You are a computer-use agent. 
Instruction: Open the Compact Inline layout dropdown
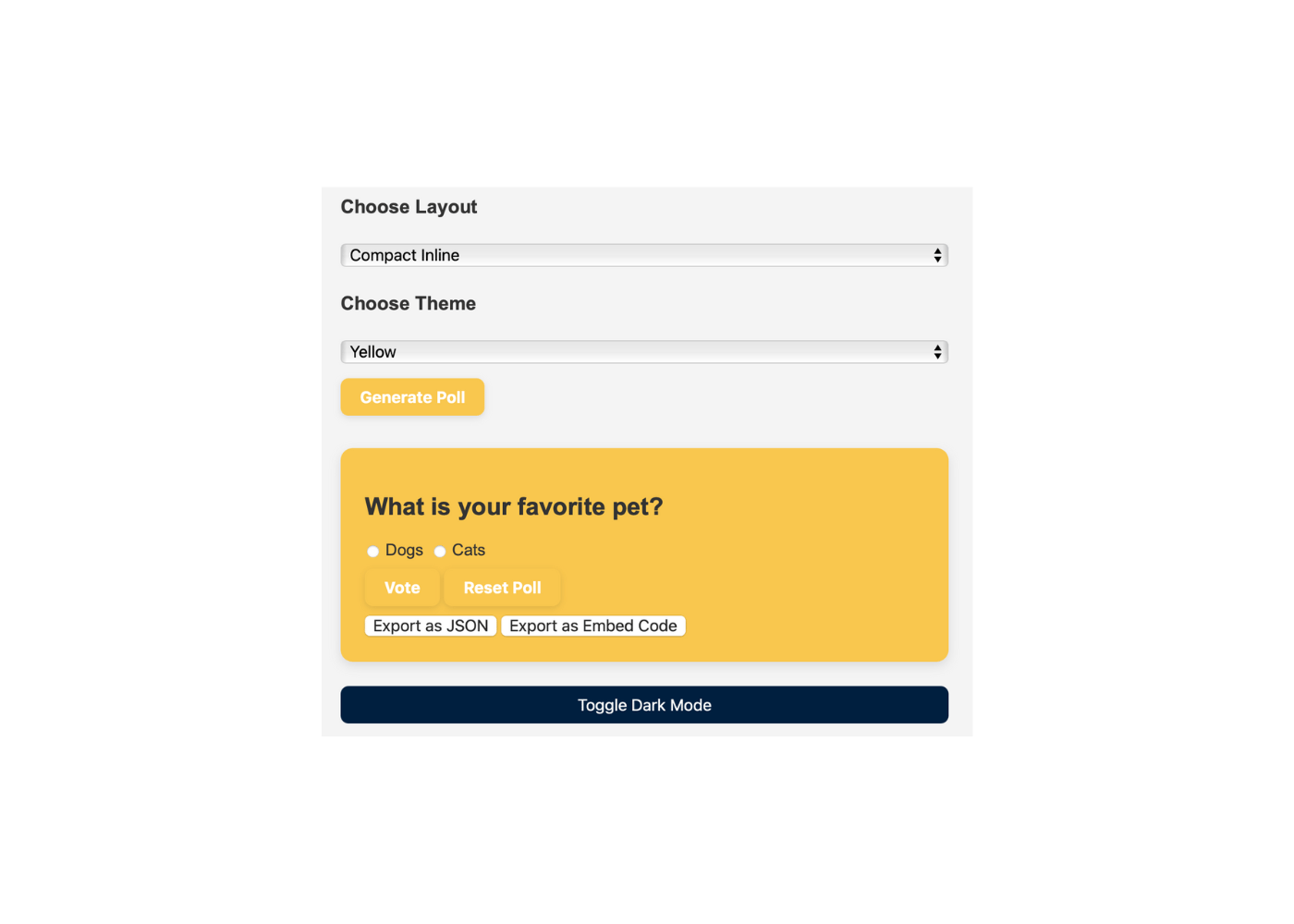coord(643,255)
